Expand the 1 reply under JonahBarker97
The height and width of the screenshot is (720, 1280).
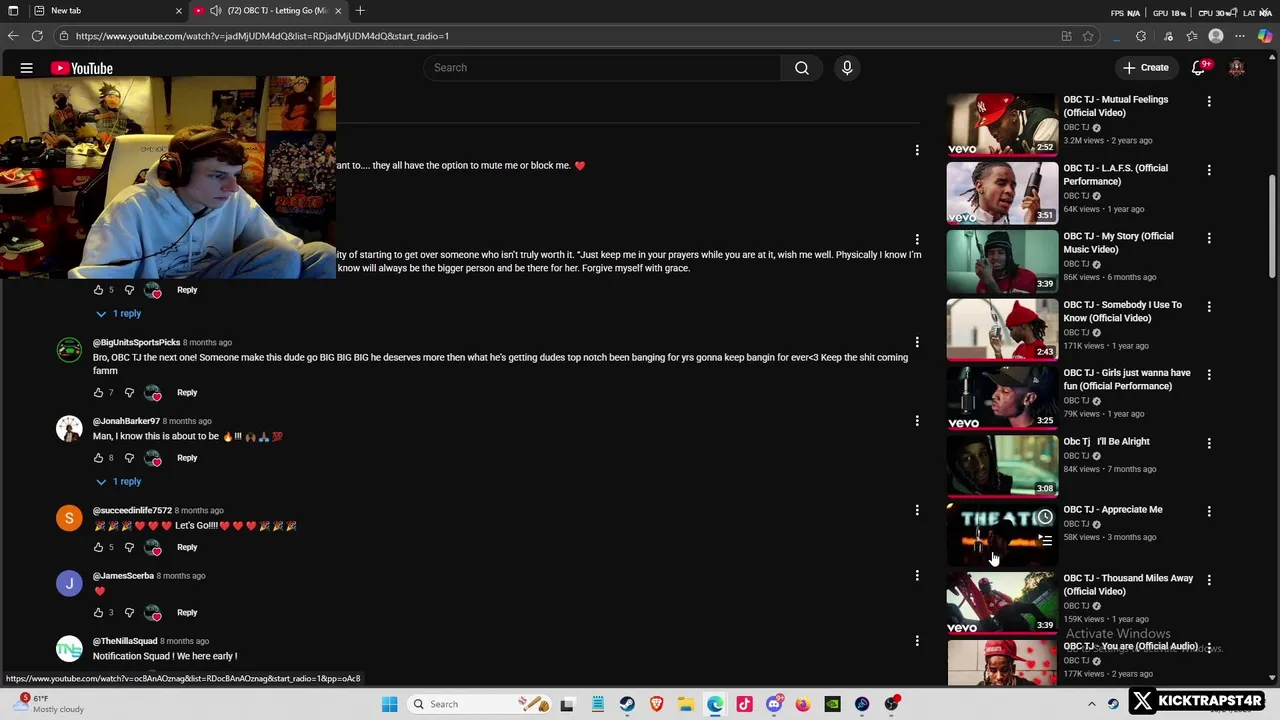(119, 482)
